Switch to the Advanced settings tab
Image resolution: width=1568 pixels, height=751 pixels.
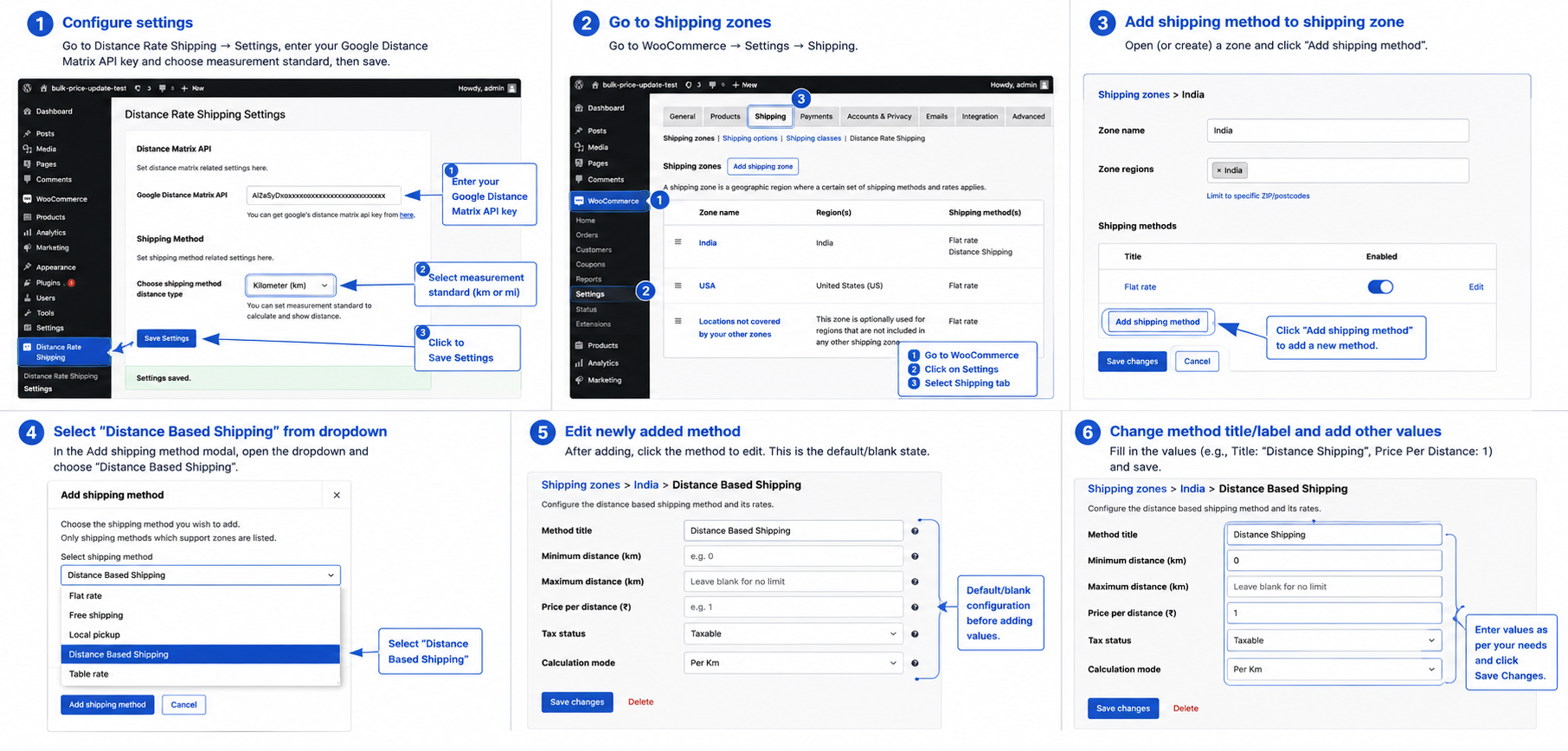tap(1028, 117)
